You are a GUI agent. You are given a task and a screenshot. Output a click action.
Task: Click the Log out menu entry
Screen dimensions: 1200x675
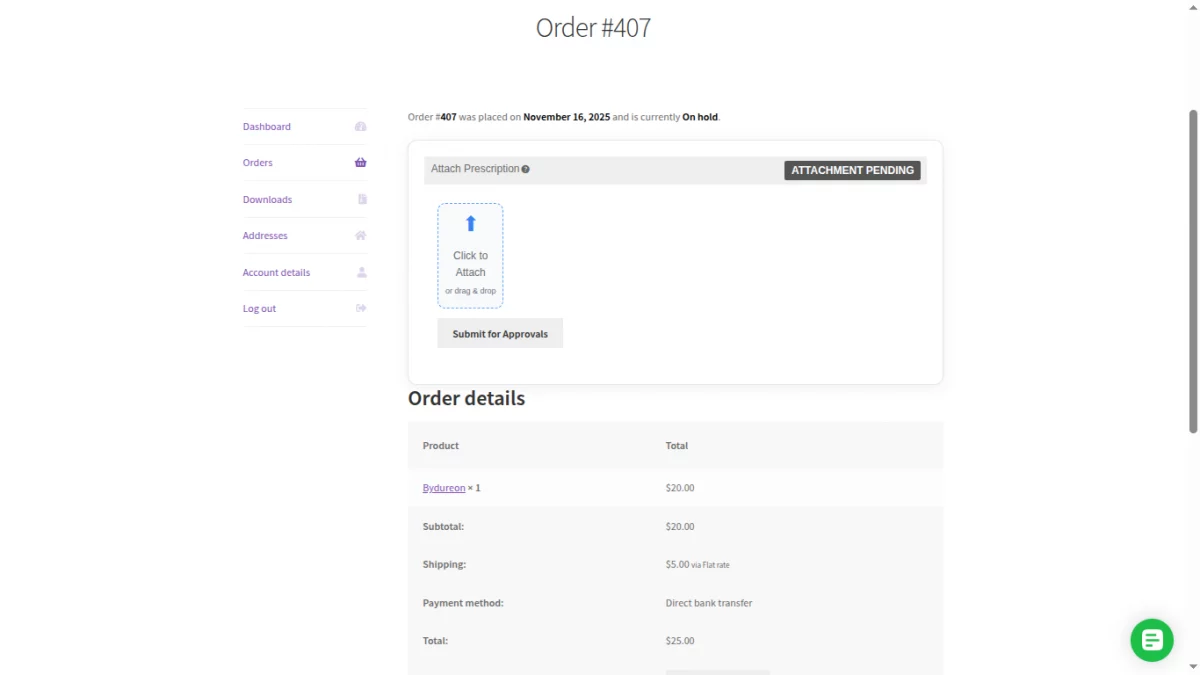point(259,308)
